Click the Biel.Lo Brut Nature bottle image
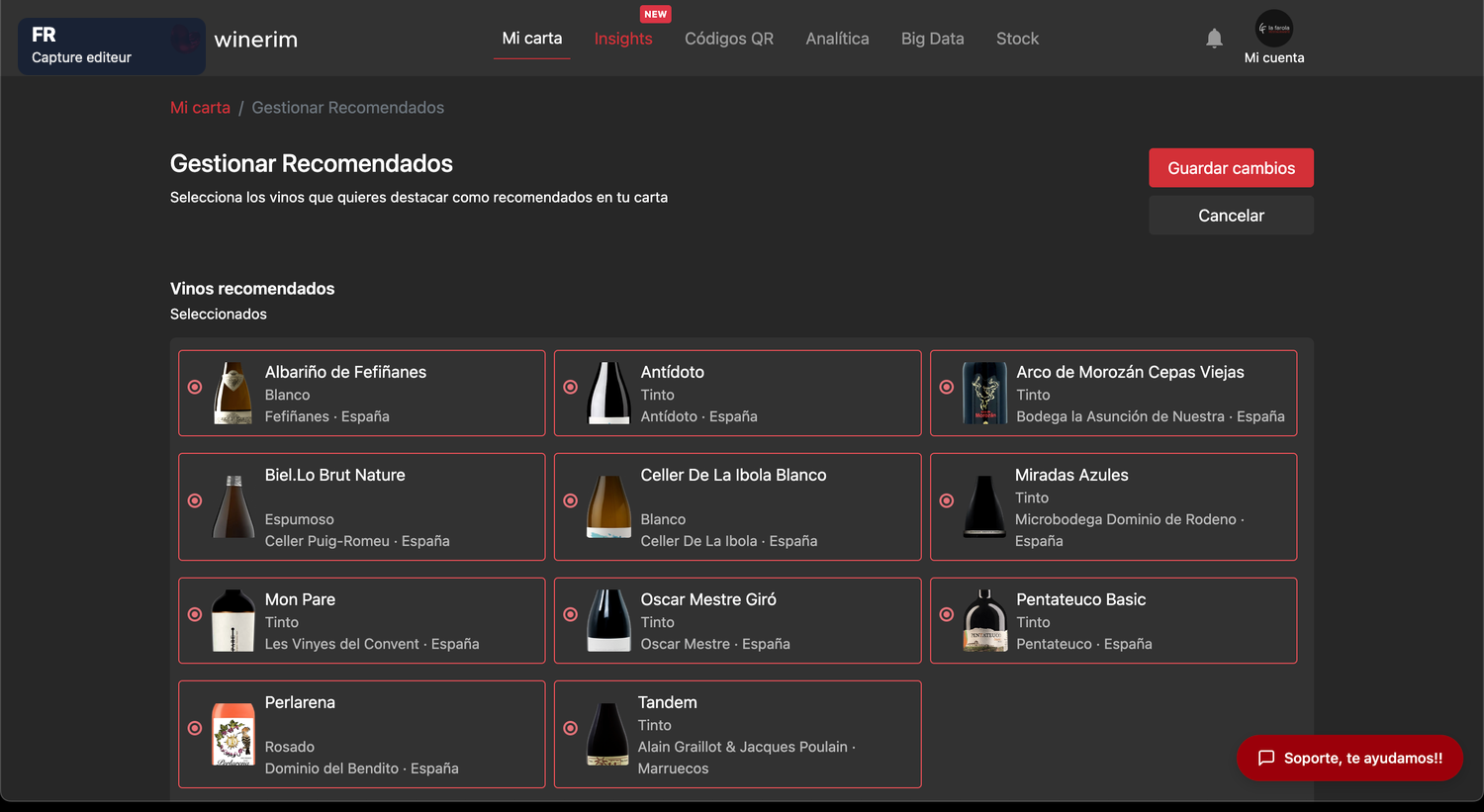The width and height of the screenshot is (1484, 812). tap(233, 506)
